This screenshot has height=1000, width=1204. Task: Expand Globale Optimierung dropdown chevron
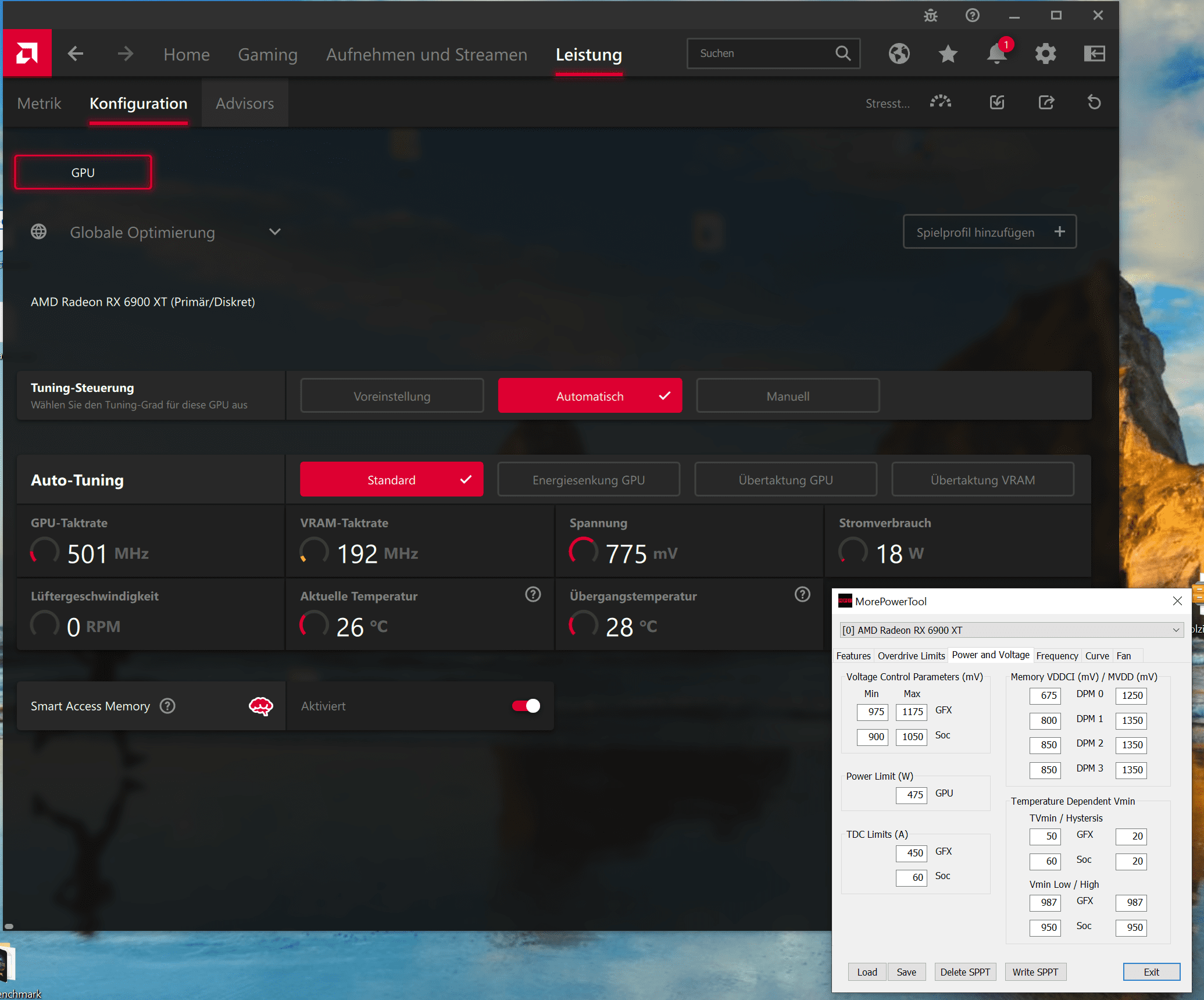click(275, 232)
